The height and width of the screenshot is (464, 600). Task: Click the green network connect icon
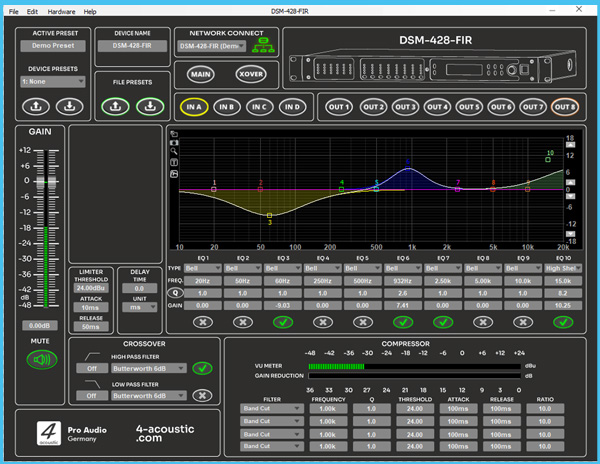click(265, 45)
